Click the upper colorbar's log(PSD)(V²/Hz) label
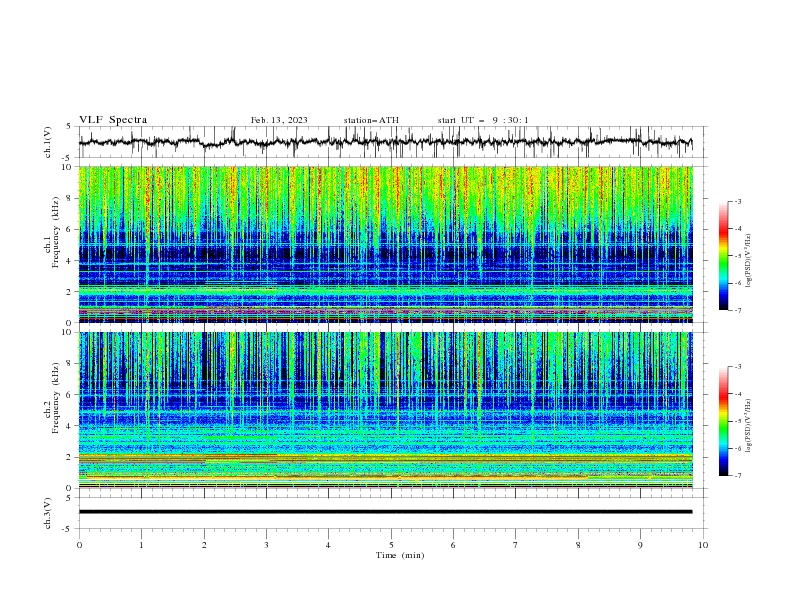792x612 pixels. pyautogui.click(x=749, y=261)
